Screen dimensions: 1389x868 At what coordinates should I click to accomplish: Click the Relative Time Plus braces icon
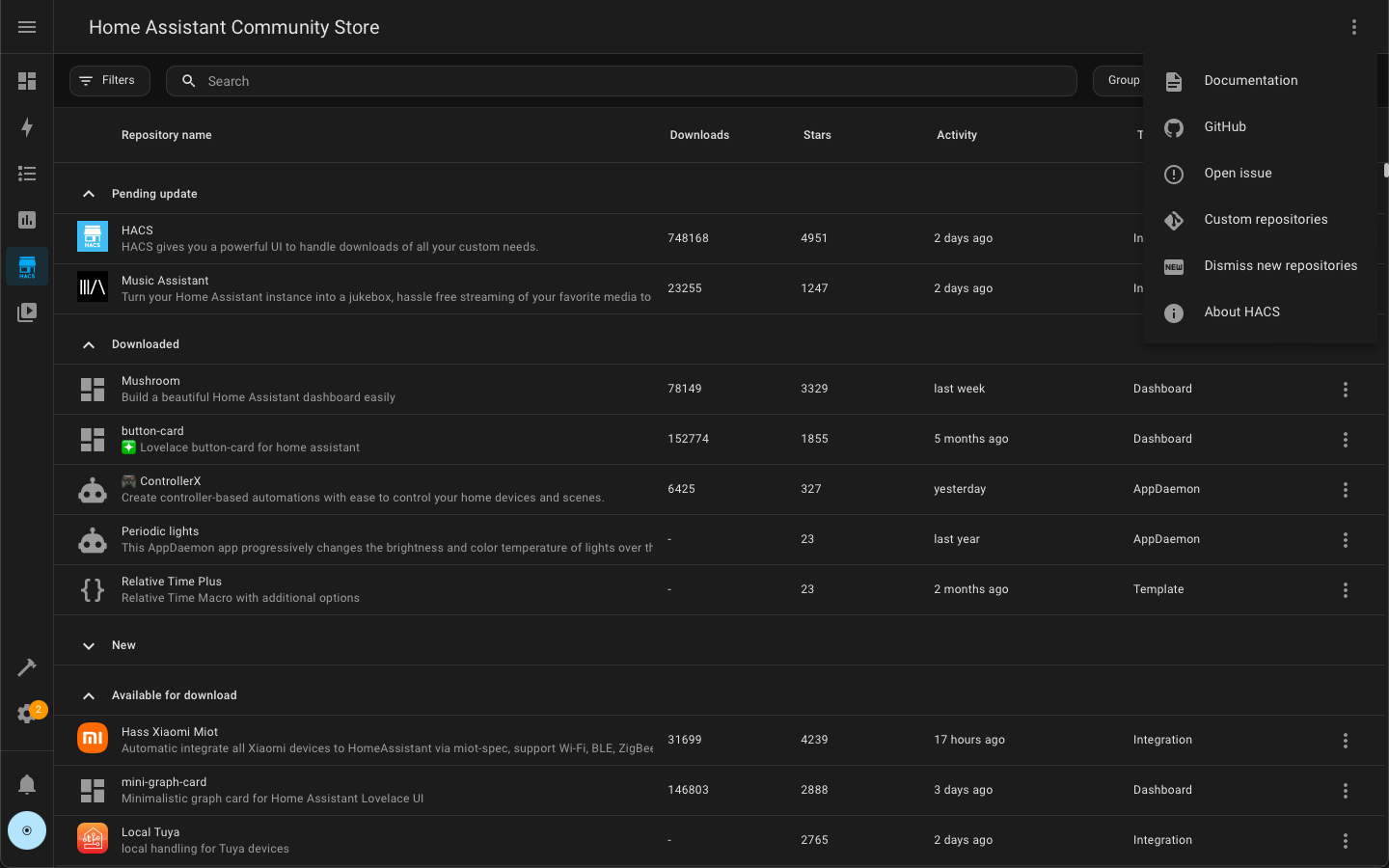click(93, 590)
